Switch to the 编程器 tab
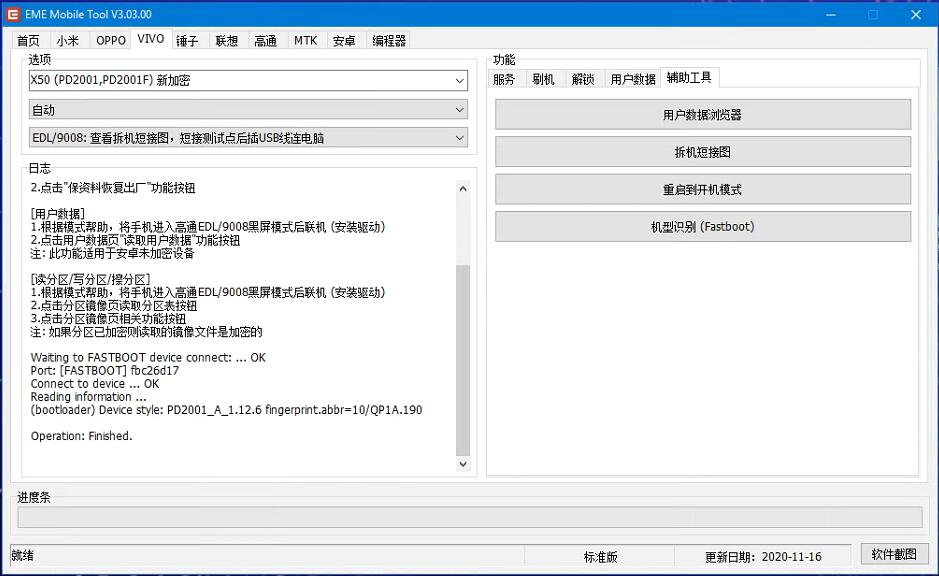The width and height of the screenshot is (939, 576). click(389, 41)
